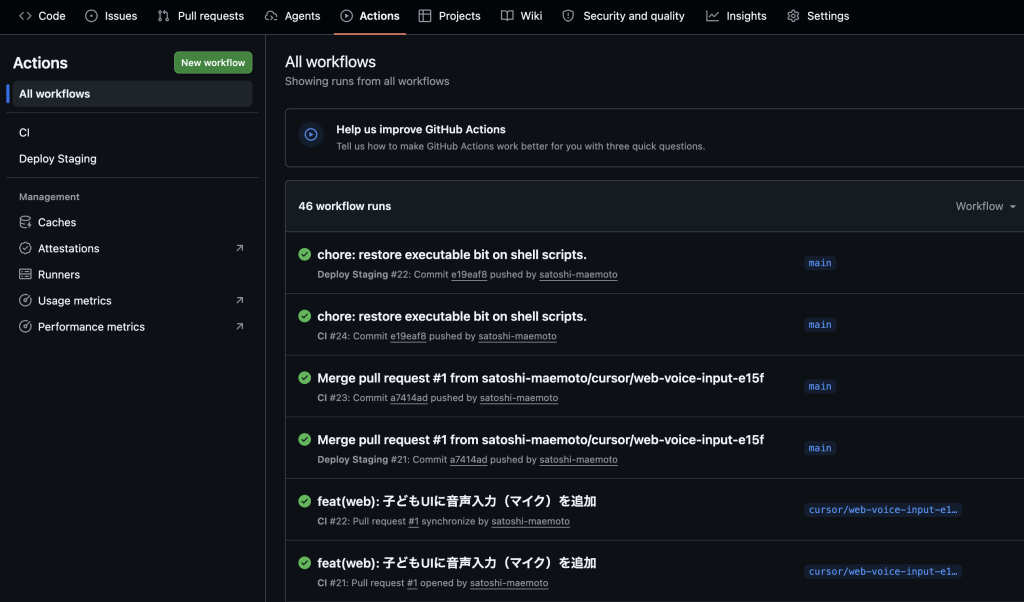Select the Actions tab
This screenshot has width=1024, height=602.
point(370,16)
